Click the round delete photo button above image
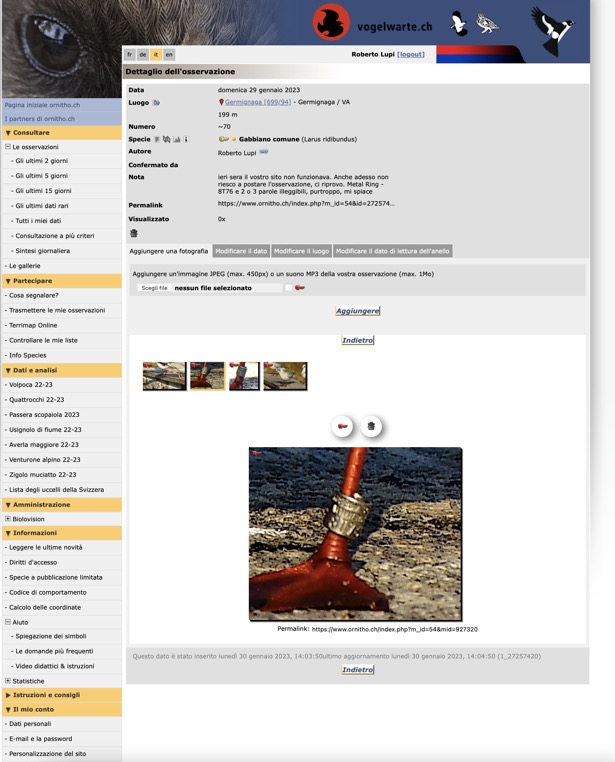Screen dimensions: 615x762 tap(371, 426)
